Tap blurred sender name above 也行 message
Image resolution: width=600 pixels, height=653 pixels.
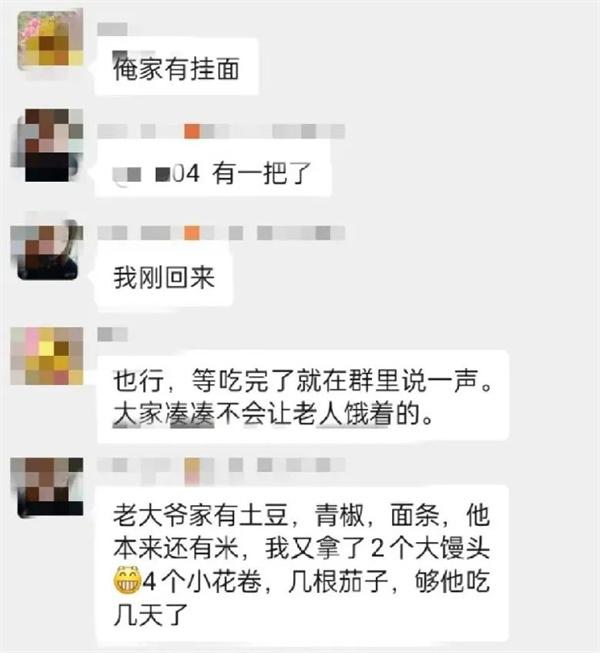(x=112, y=334)
